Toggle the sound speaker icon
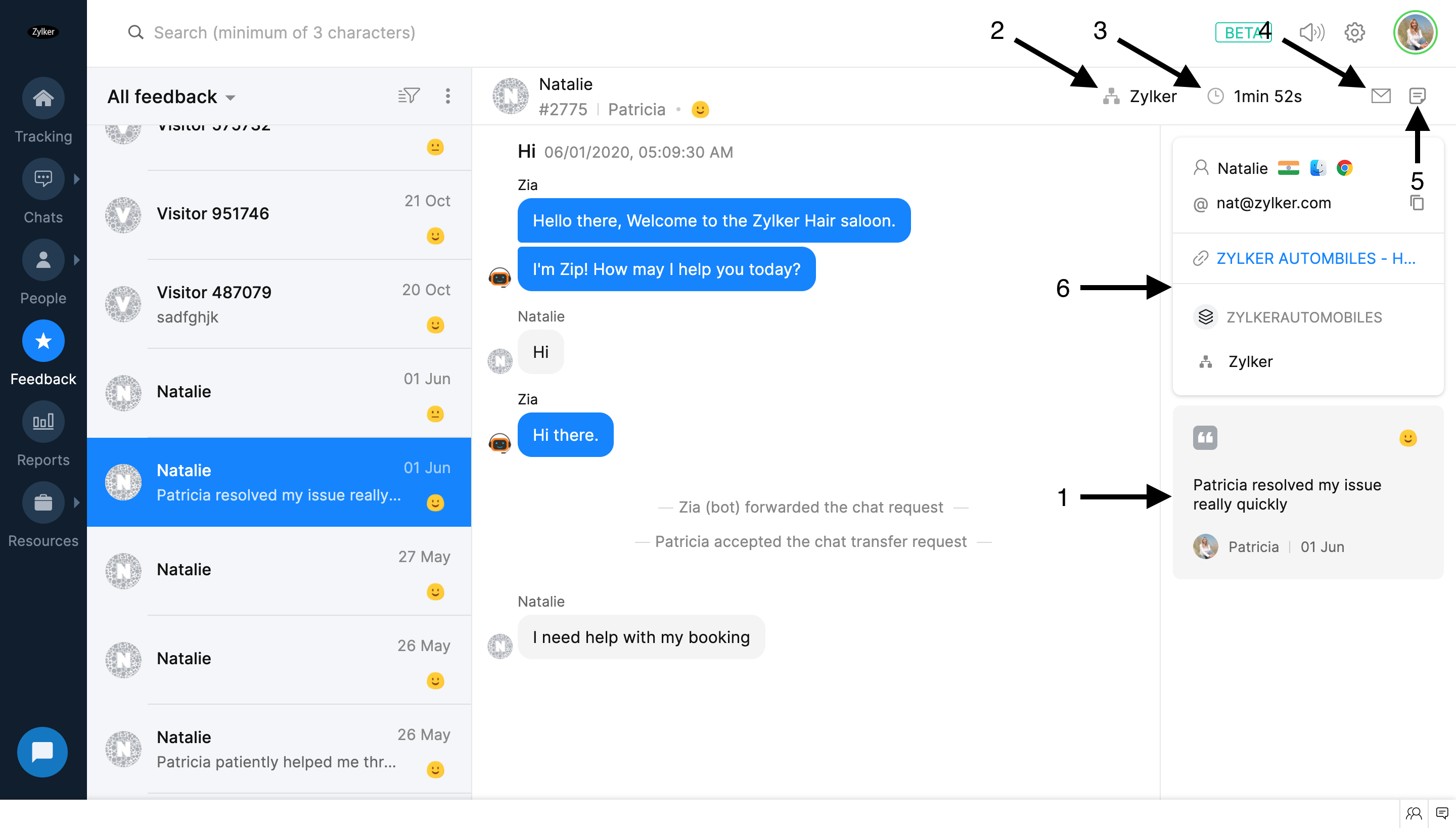This screenshot has width=1456, height=828. 1311,32
